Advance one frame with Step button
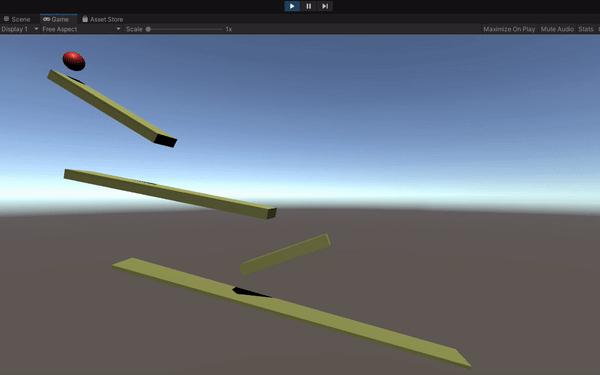Image resolution: width=600 pixels, height=375 pixels. (x=325, y=6)
